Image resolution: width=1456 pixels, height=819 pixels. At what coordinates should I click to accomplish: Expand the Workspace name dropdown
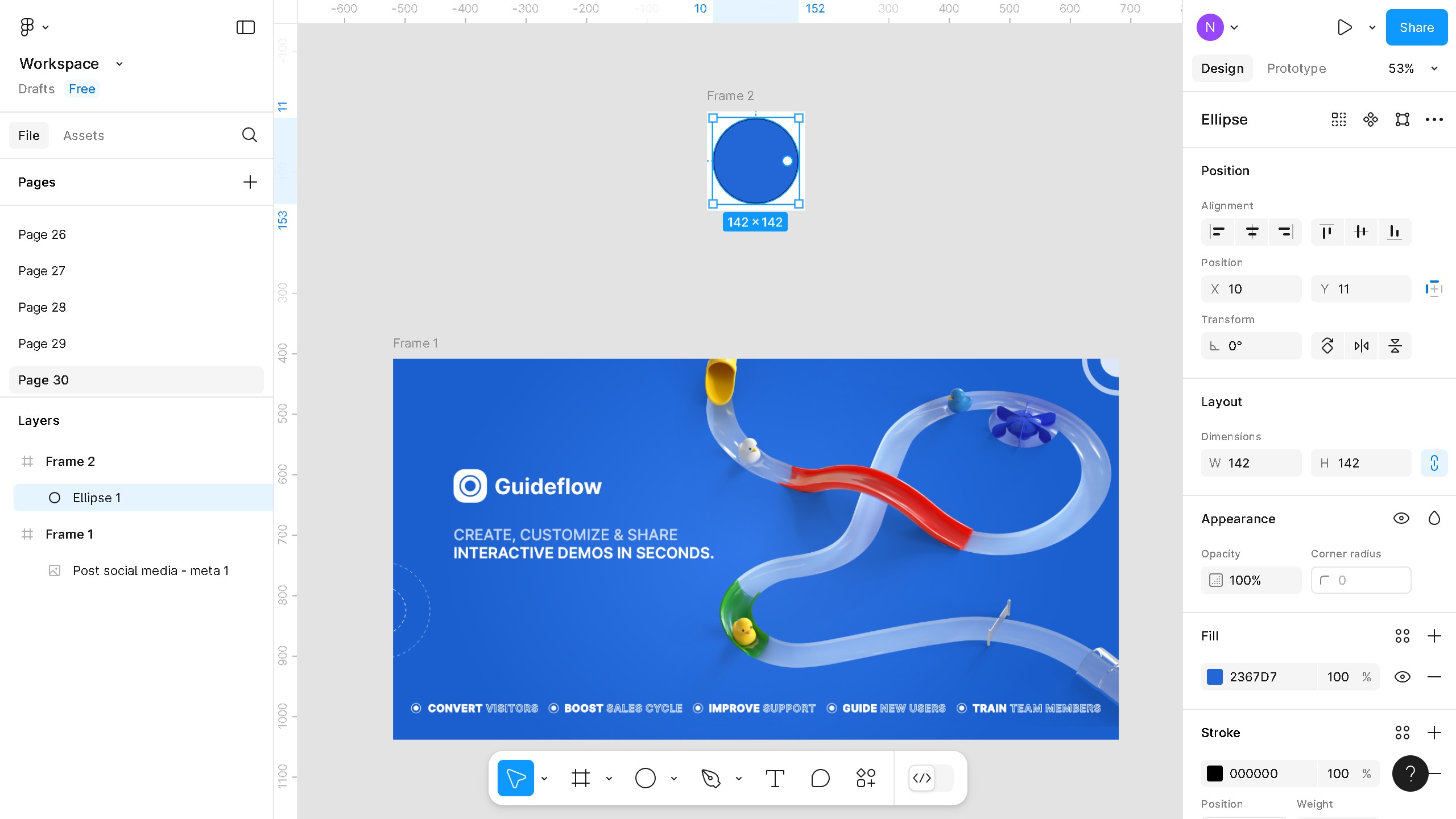pyautogui.click(x=119, y=64)
